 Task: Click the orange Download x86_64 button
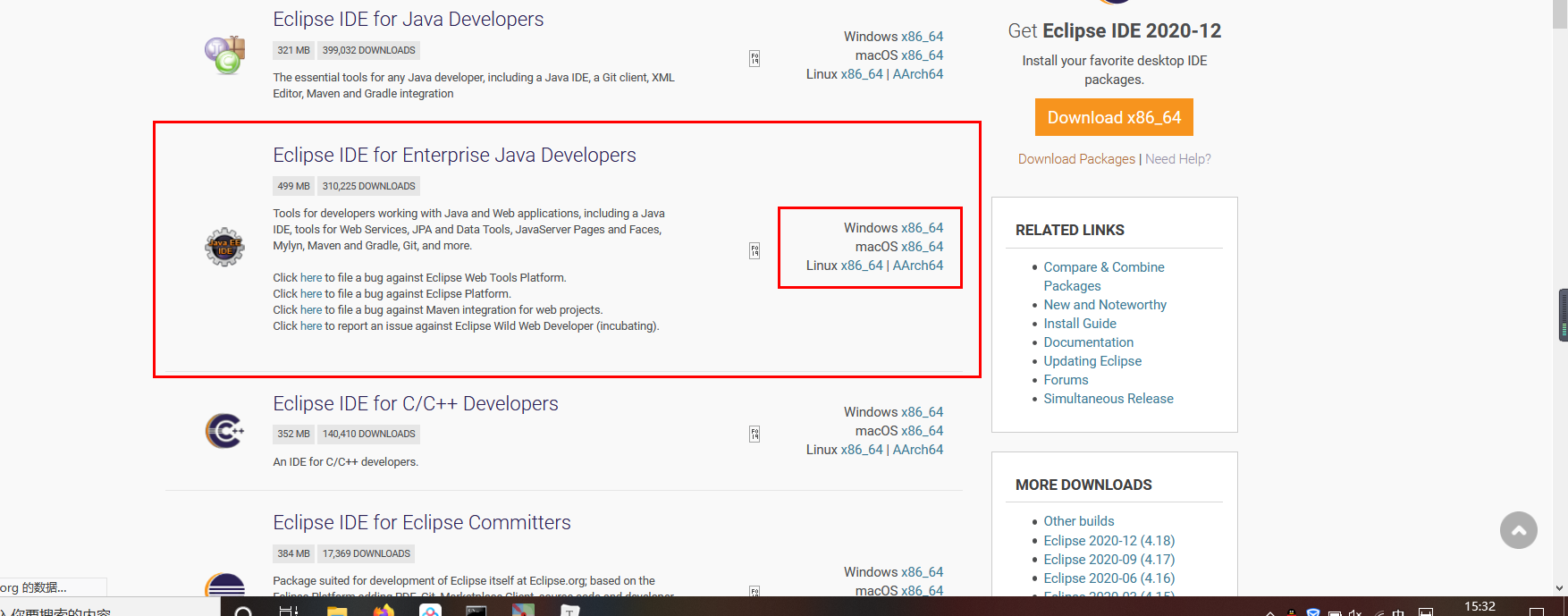1114,117
